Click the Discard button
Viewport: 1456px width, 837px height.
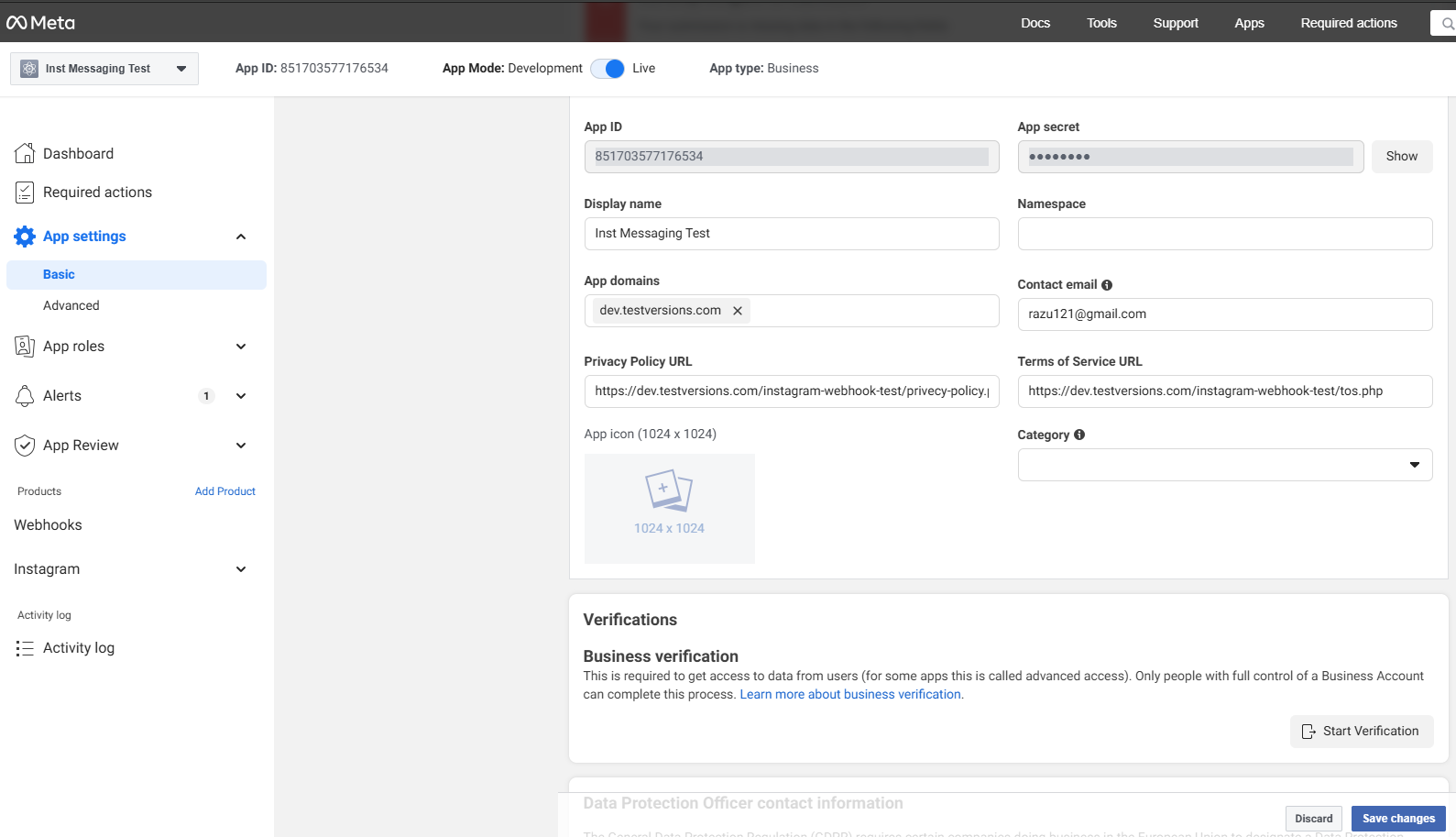tap(1314, 819)
